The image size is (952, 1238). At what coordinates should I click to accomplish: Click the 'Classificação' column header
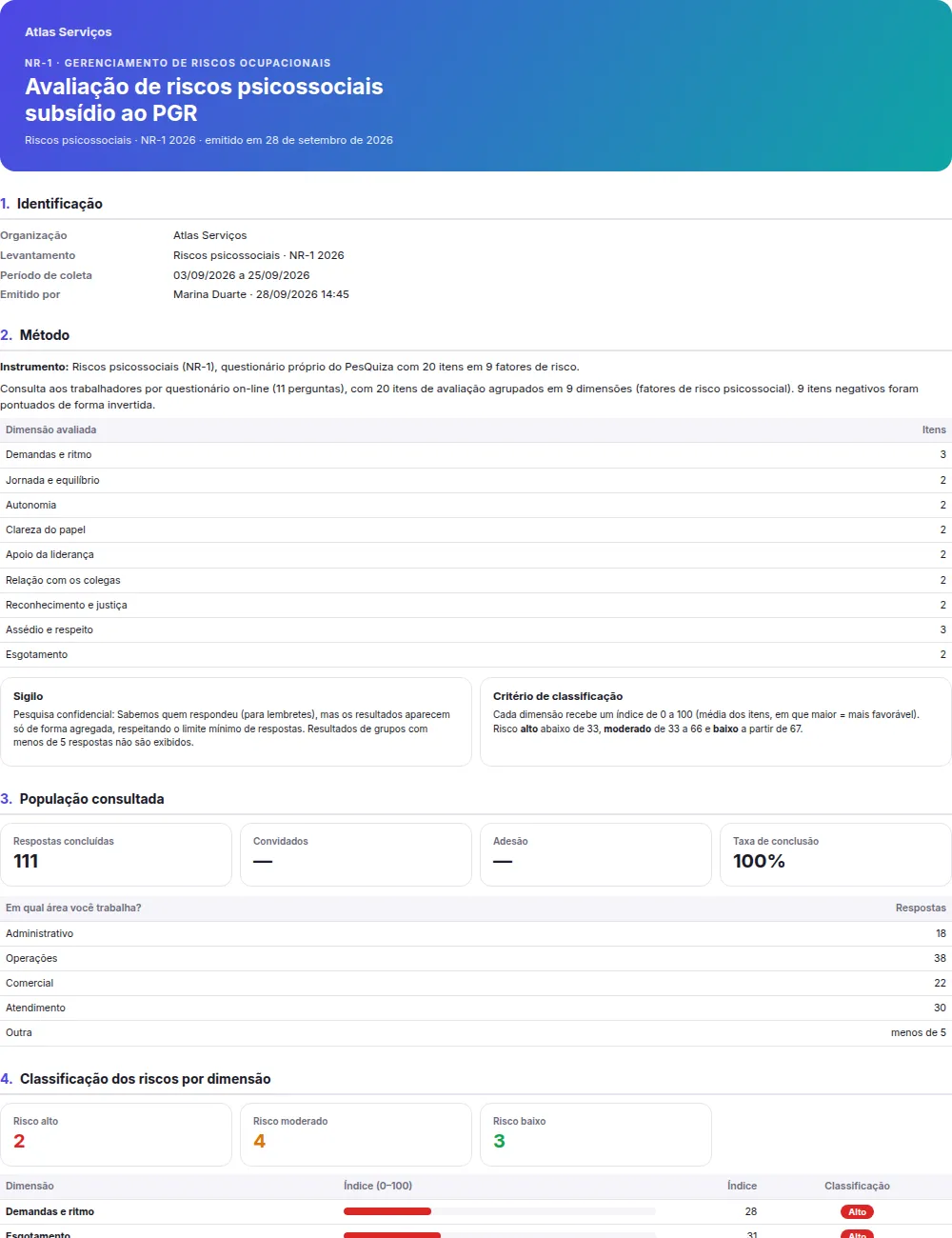tap(857, 1186)
